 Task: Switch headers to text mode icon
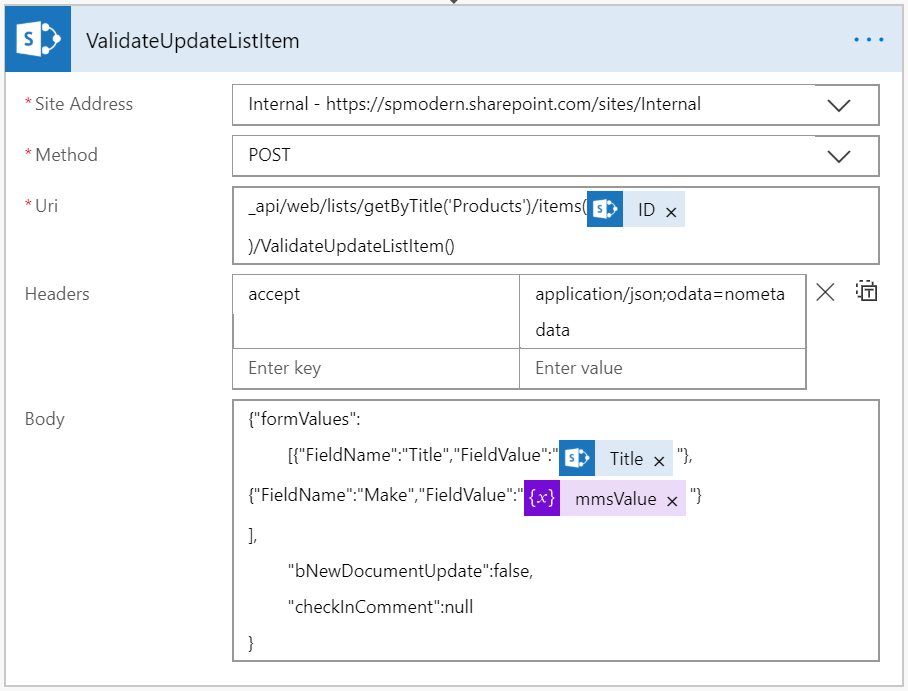[867, 291]
